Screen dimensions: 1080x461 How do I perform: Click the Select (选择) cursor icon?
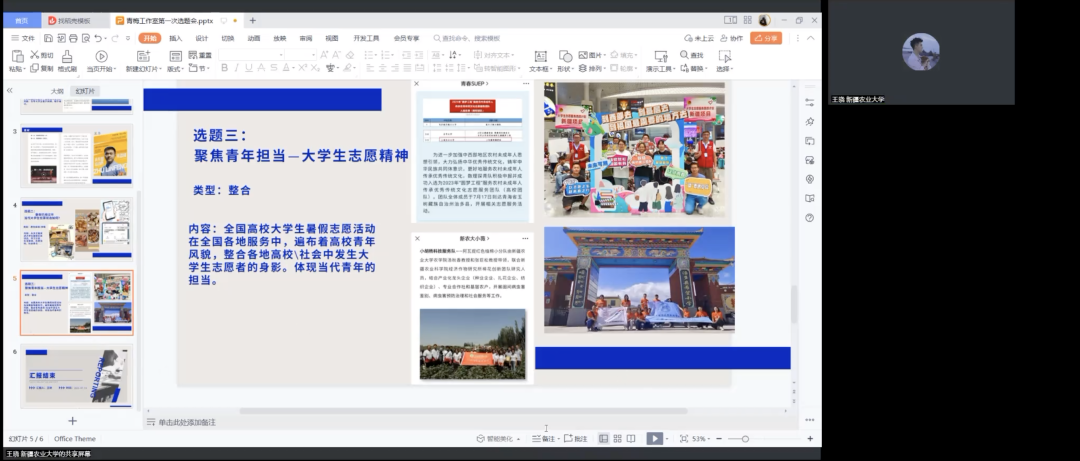coord(724,56)
